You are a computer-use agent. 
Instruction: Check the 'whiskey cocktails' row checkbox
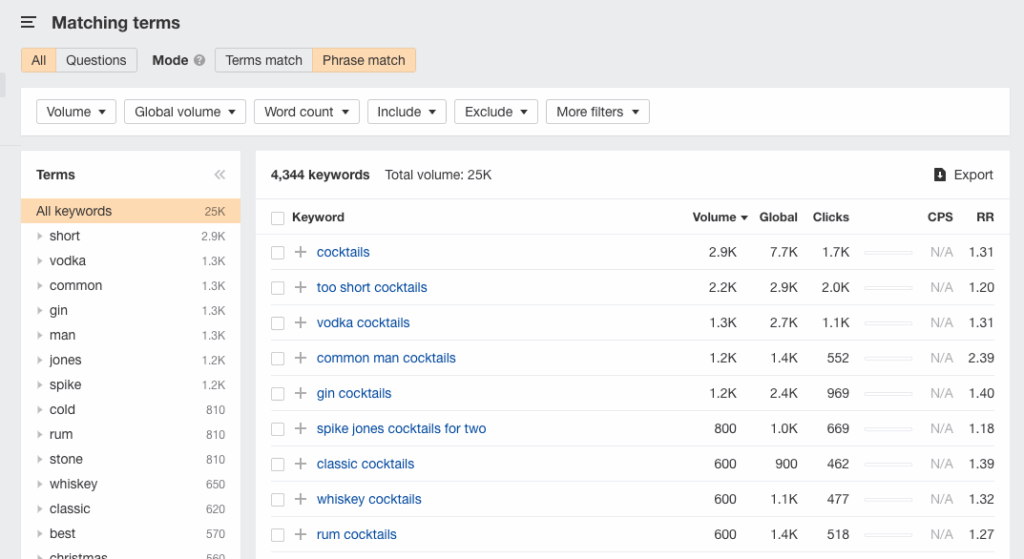tap(278, 500)
